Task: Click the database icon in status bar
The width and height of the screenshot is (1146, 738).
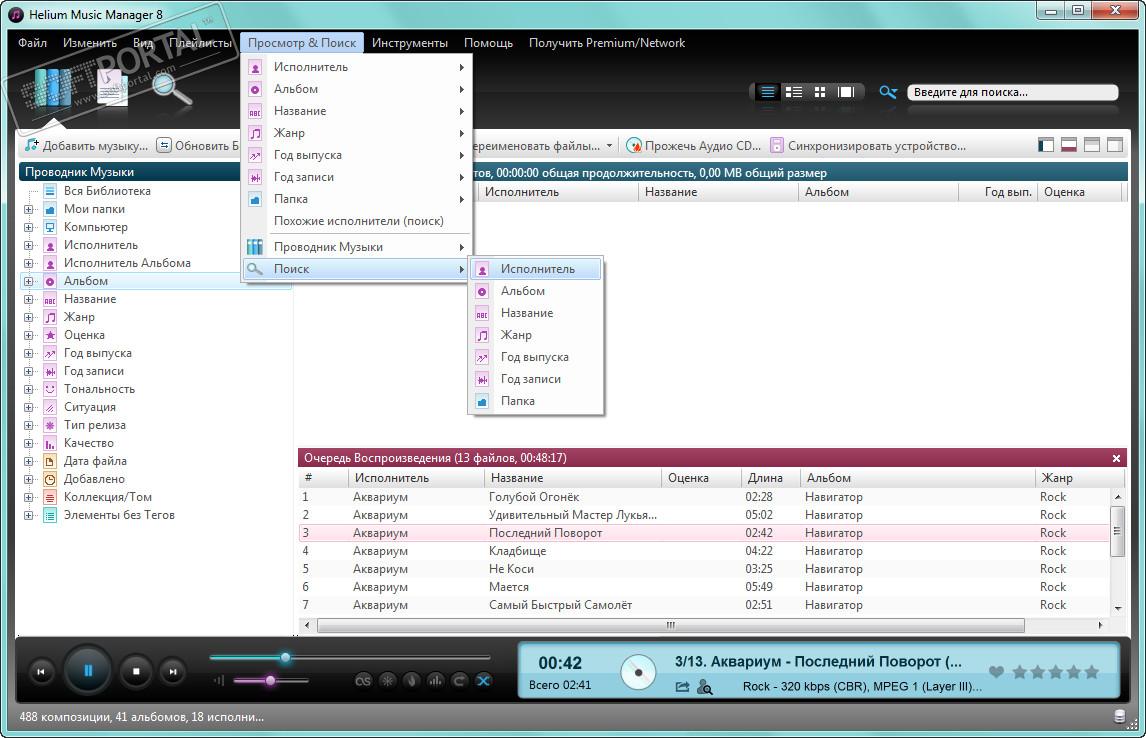Action: (x=1119, y=717)
